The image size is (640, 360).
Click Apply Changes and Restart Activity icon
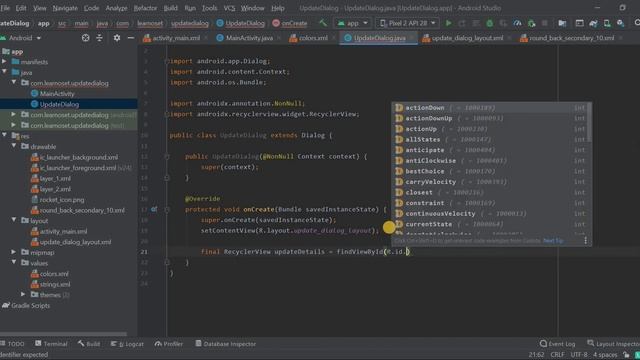tap(462, 23)
